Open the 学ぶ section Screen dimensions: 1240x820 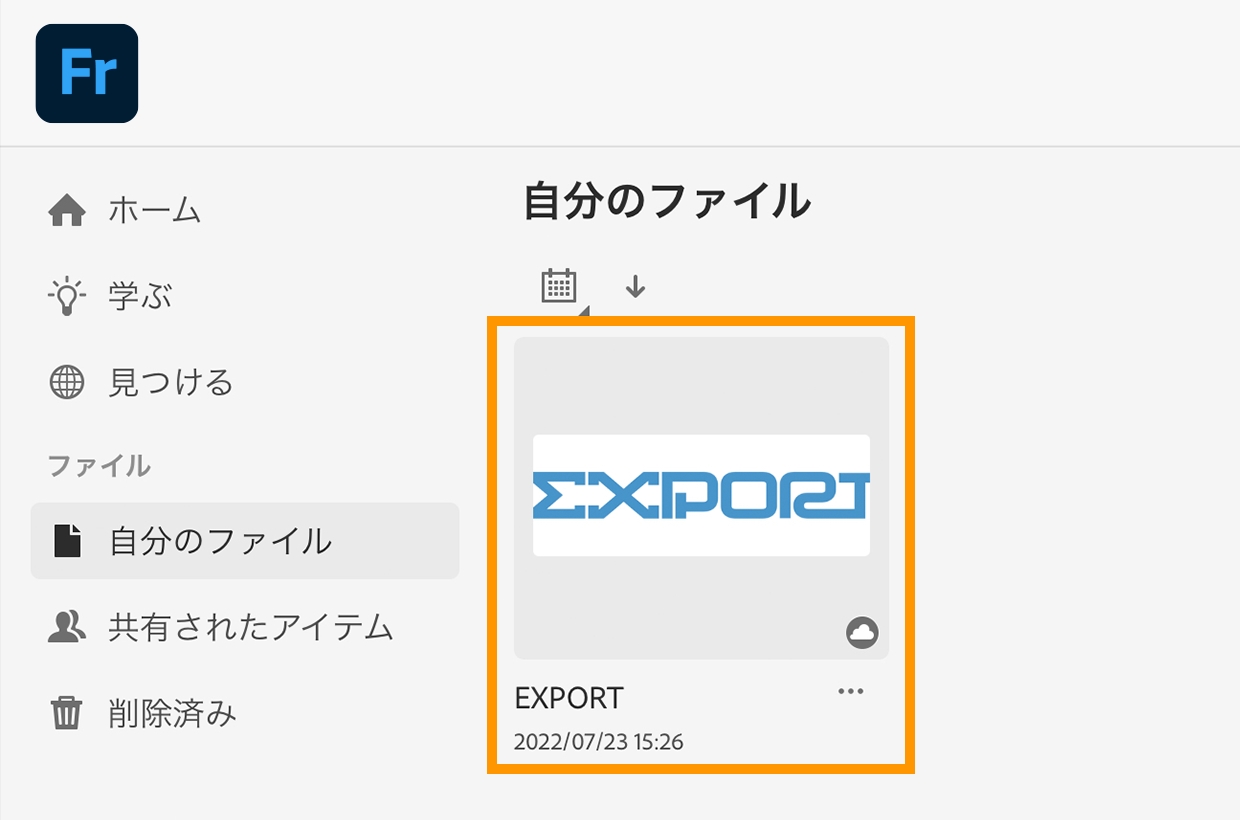tap(140, 297)
